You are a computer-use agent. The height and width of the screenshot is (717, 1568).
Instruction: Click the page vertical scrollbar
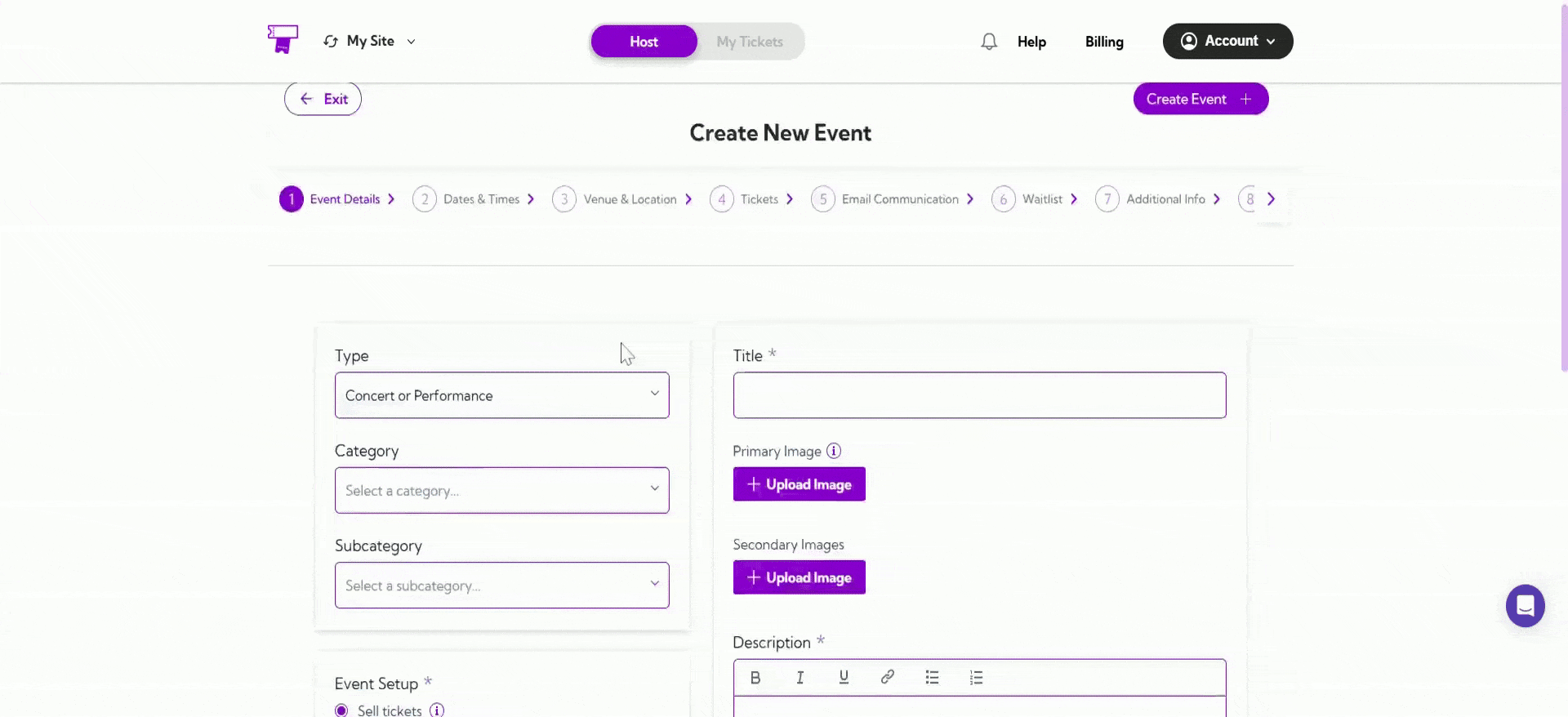click(1564, 188)
